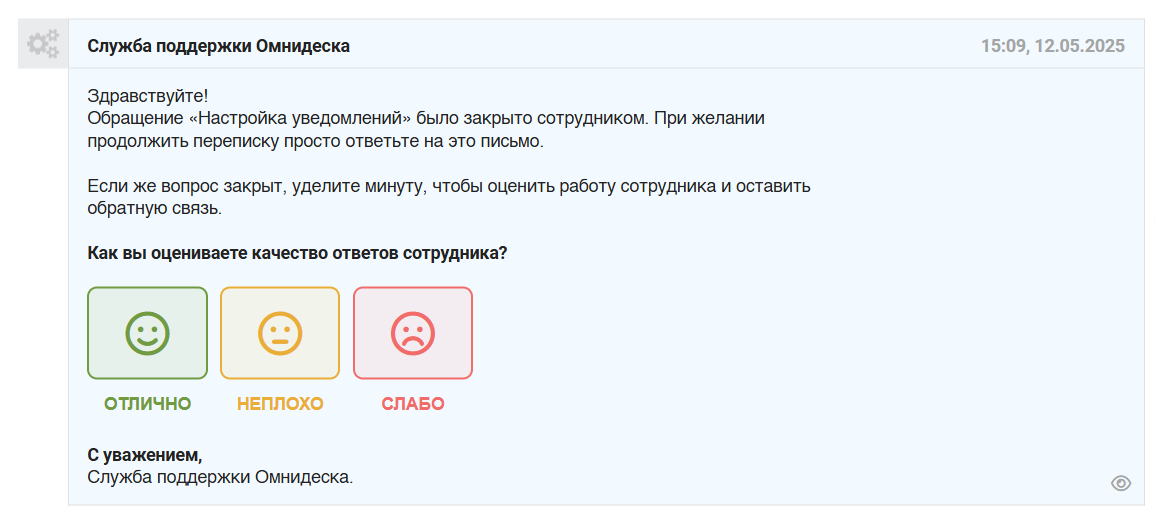Click the sentence starting Если же вопрос закрыт
This screenshot has width=1163, height=524.
(x=448, y=187)
